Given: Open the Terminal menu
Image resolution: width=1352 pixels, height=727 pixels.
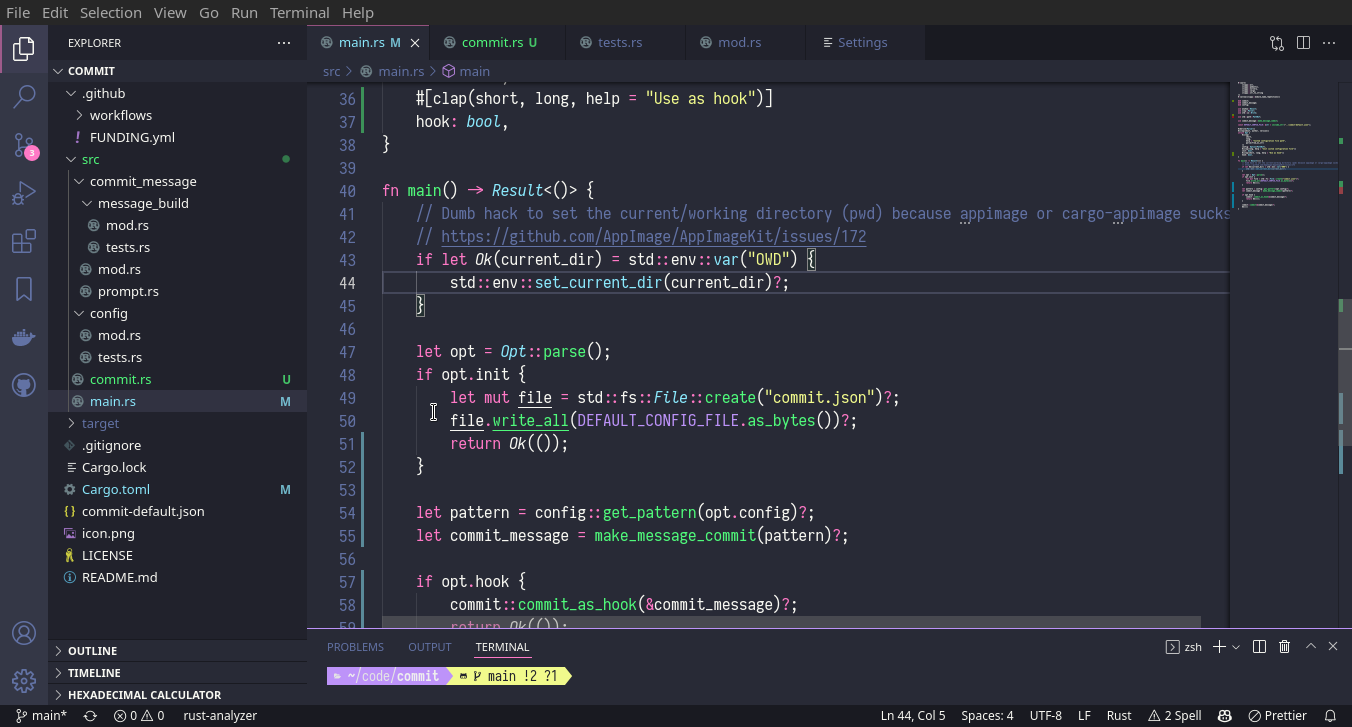Looking at the screenshot, I should 300,13.
